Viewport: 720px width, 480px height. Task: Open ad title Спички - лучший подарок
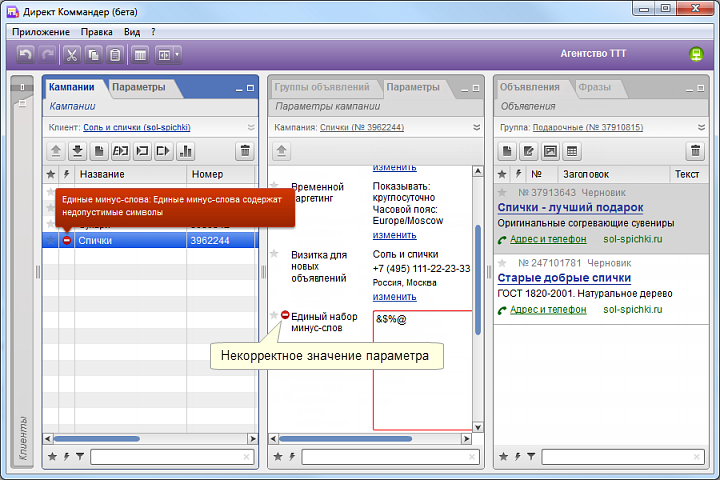pyautogui.click(x=570, y=208)
